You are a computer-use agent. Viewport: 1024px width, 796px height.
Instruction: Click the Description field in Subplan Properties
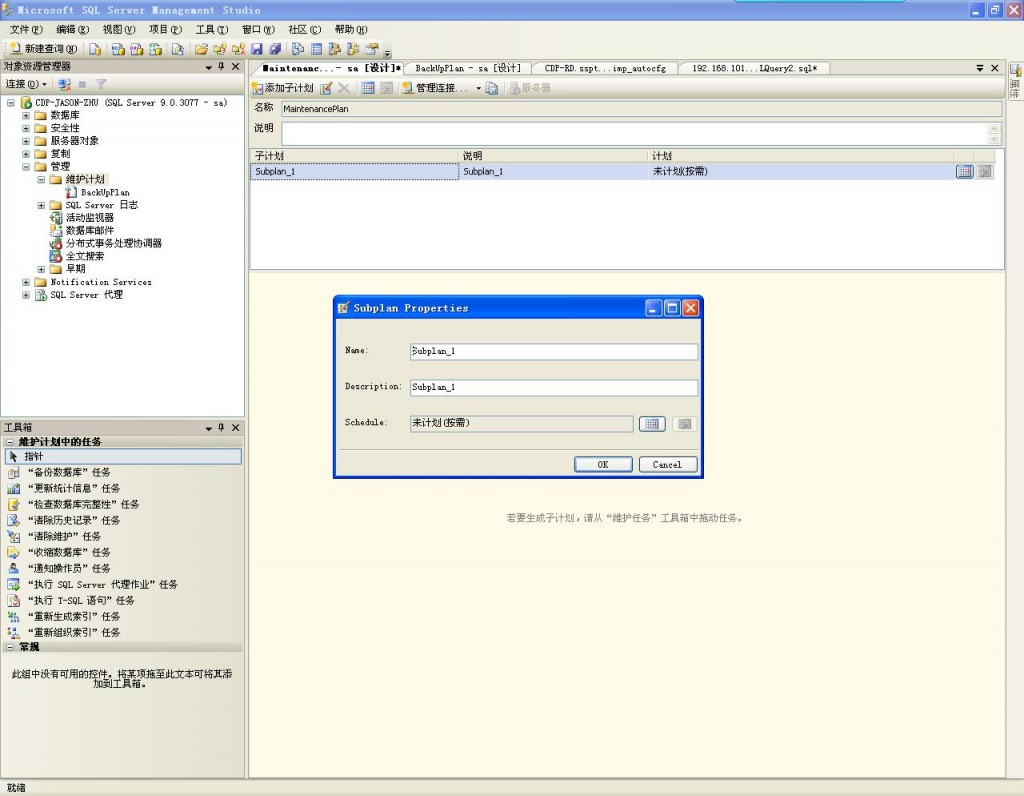point(553,387)
